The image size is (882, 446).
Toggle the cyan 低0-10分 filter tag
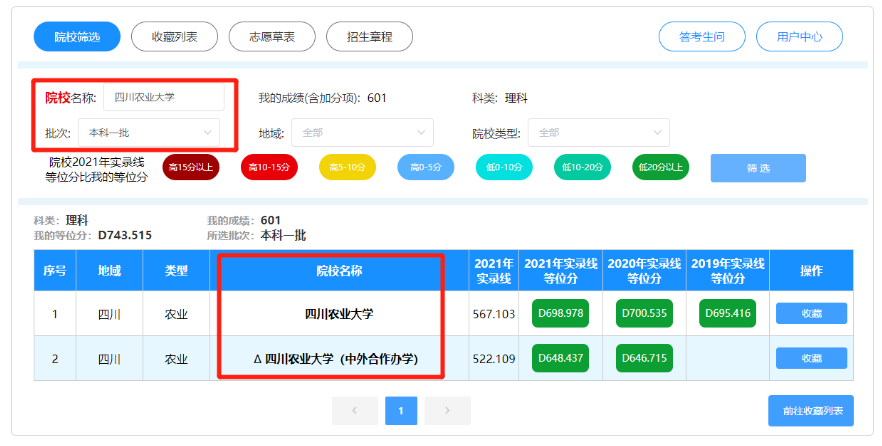(504, 167)
